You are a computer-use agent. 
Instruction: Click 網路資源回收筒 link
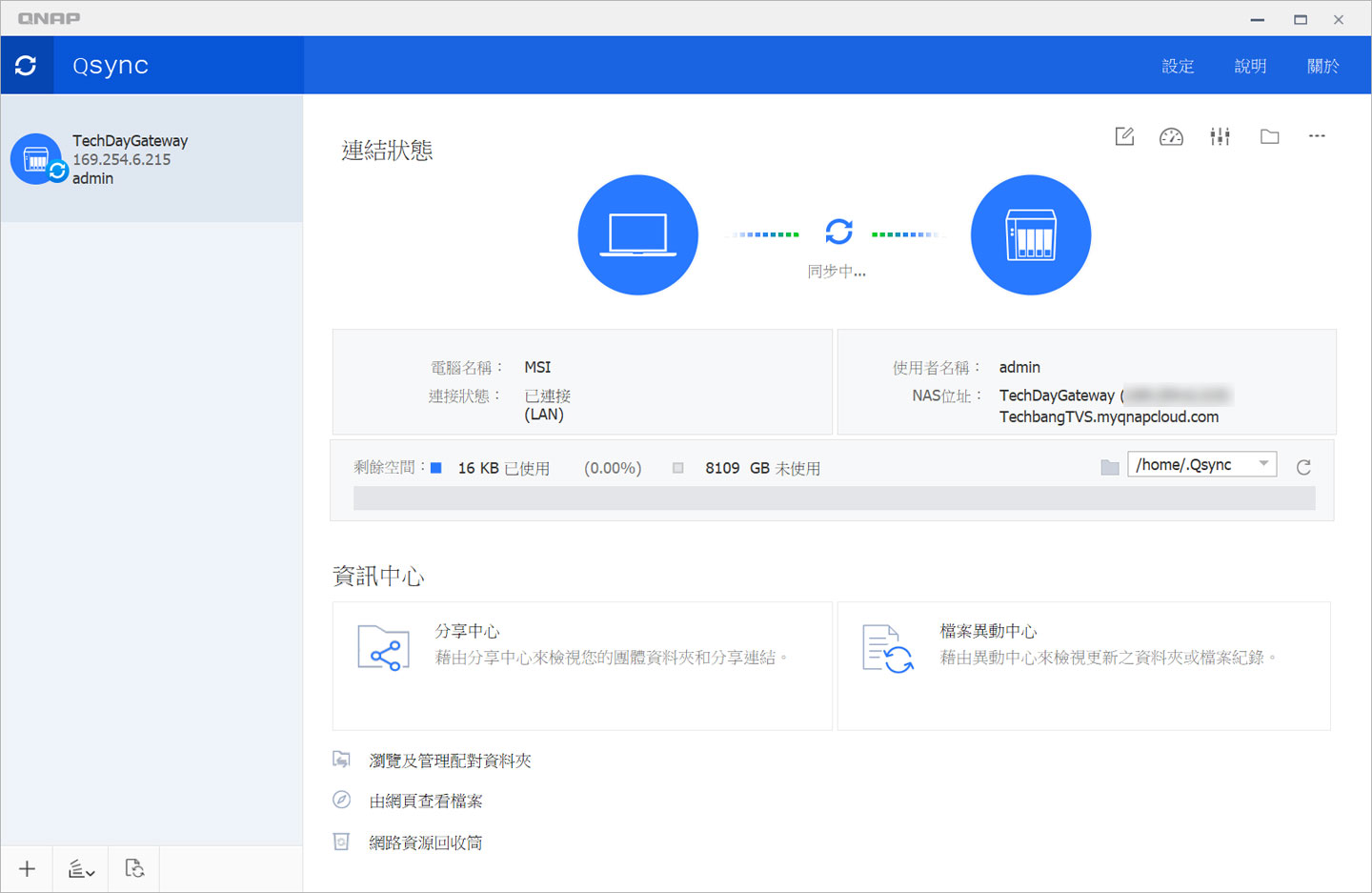coord(426,842)
